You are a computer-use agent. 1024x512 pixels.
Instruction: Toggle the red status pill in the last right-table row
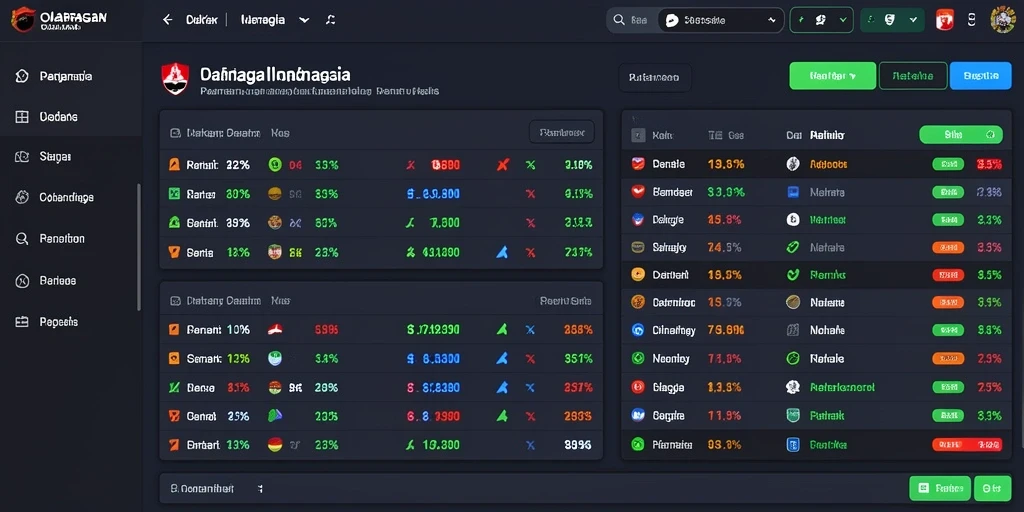coord(967,445)
